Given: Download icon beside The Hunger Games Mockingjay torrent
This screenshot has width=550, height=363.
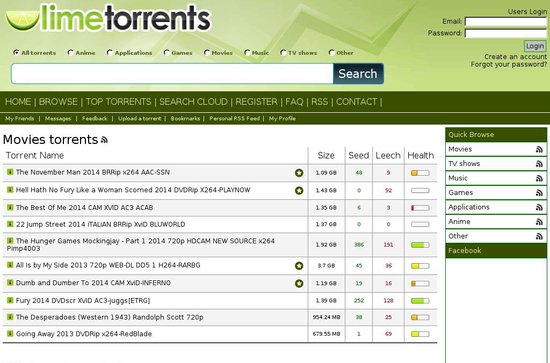Looking at the screenshot, I should coord(10,241).
